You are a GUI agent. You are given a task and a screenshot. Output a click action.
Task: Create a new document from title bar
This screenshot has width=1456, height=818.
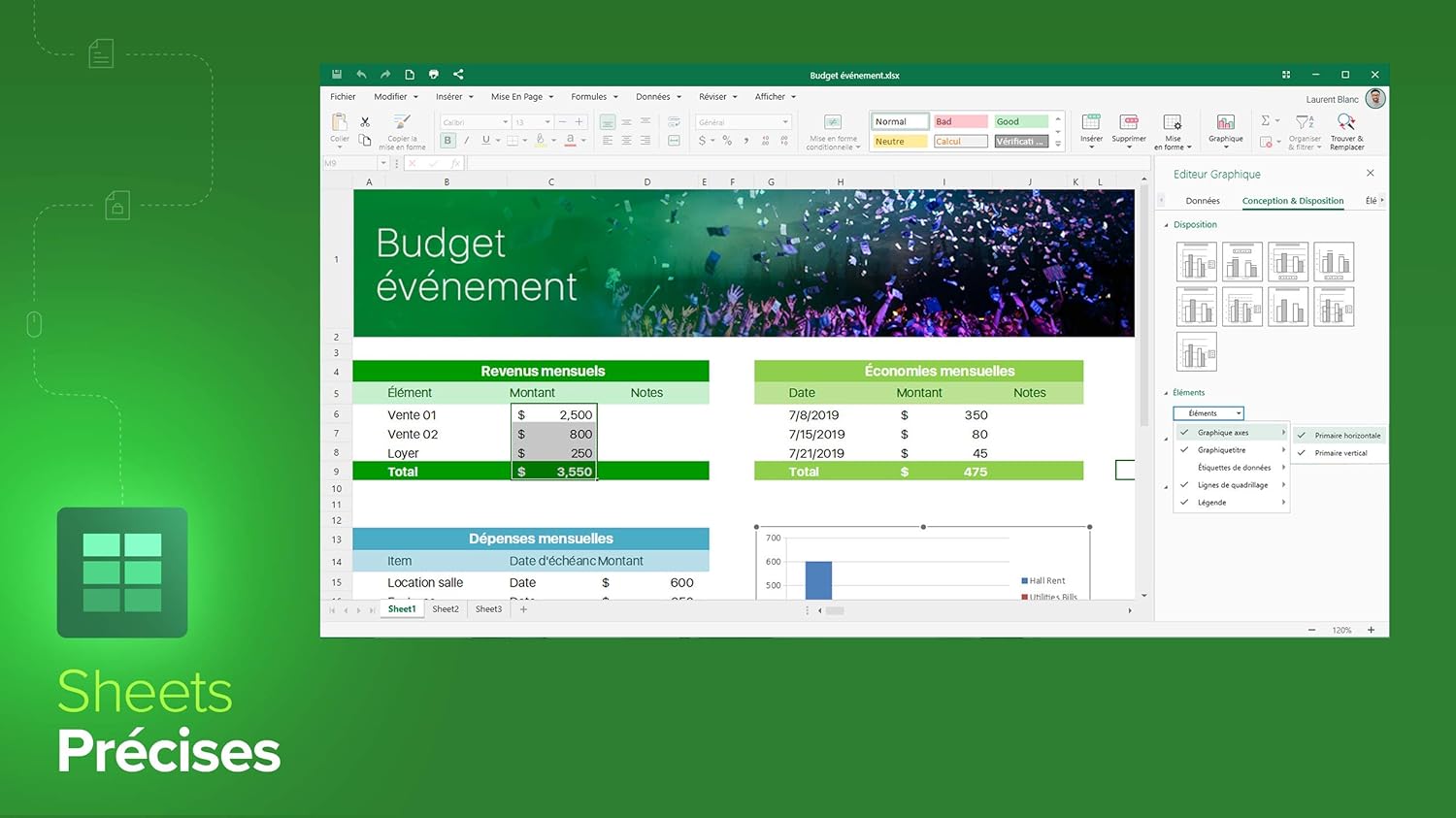point(410,74)
